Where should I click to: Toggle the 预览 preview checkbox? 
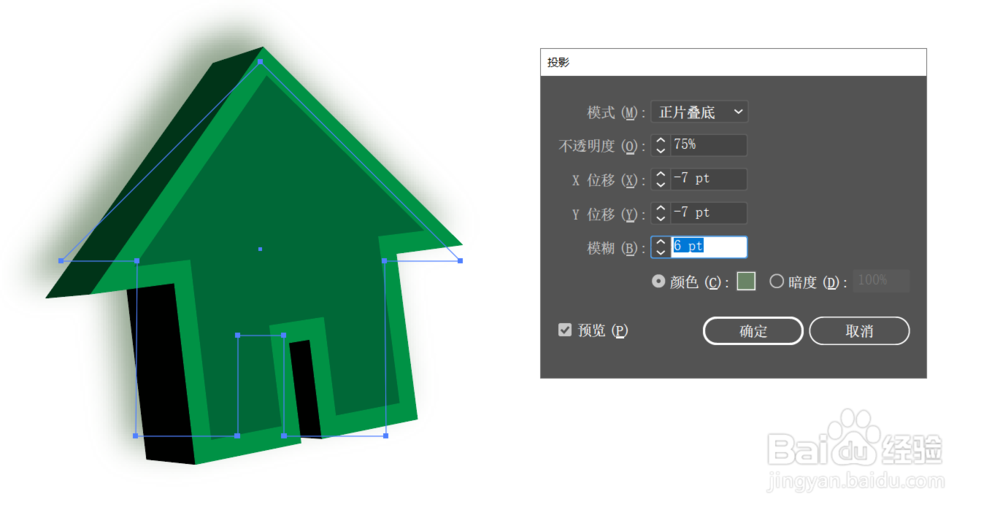click(x=564, y=330)
